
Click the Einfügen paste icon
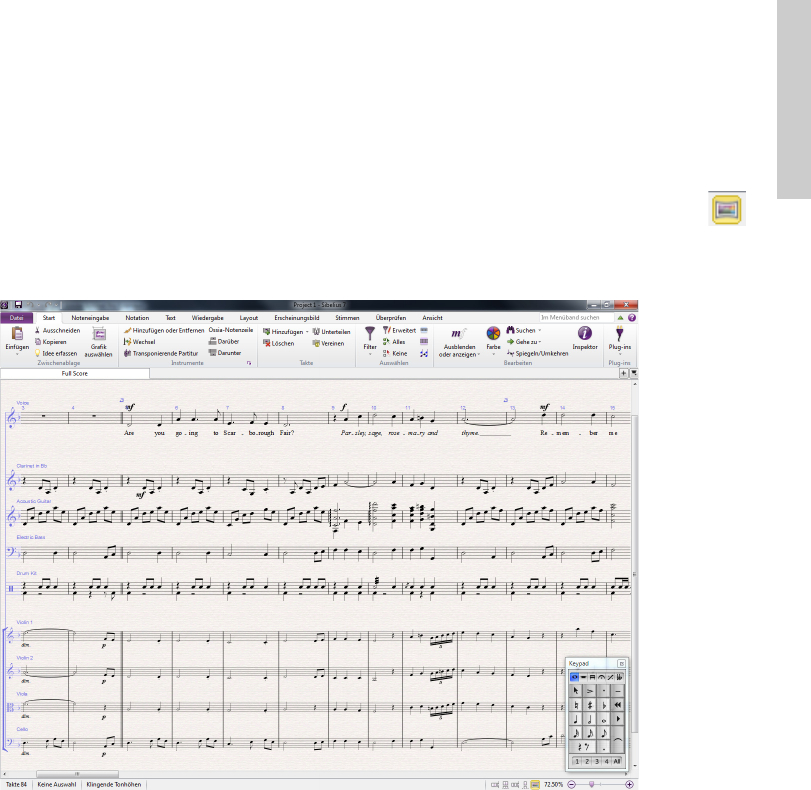pyautogui.click(x=17, y=334)
